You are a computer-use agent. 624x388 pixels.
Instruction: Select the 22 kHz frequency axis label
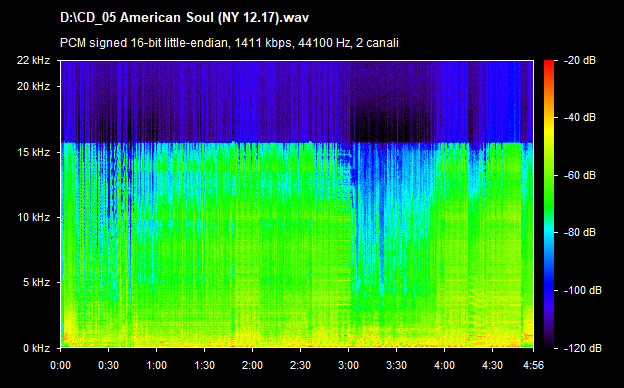click(x=33, y=60)
